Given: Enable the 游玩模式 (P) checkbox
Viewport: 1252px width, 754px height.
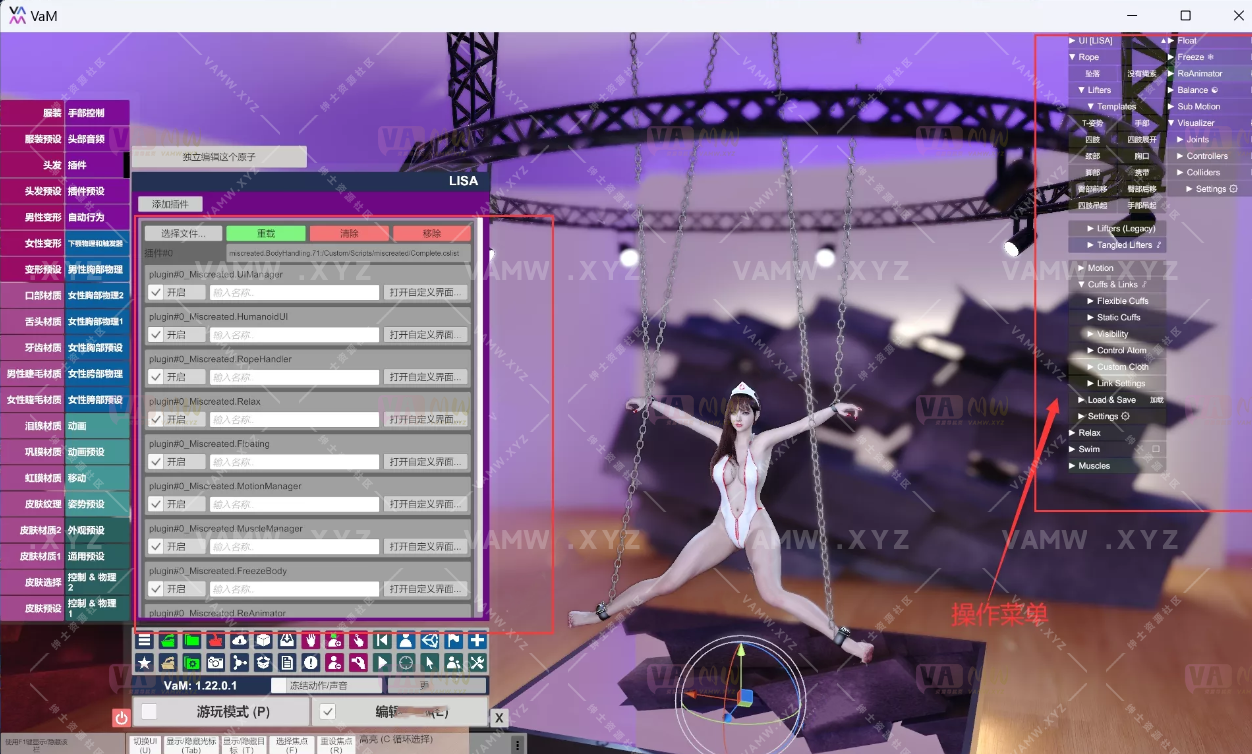Looking at the screenshot, I should pyautogui.click(x=149, y=712).
